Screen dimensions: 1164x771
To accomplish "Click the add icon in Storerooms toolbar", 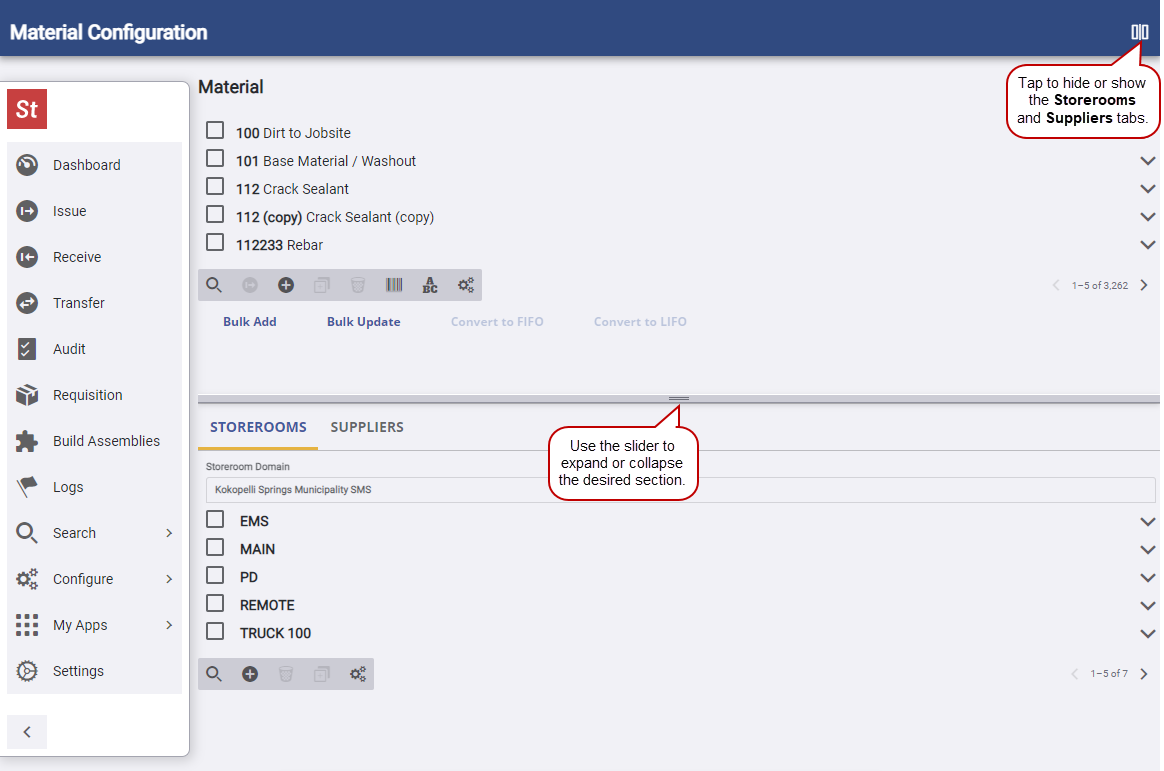I will [250, 674].
